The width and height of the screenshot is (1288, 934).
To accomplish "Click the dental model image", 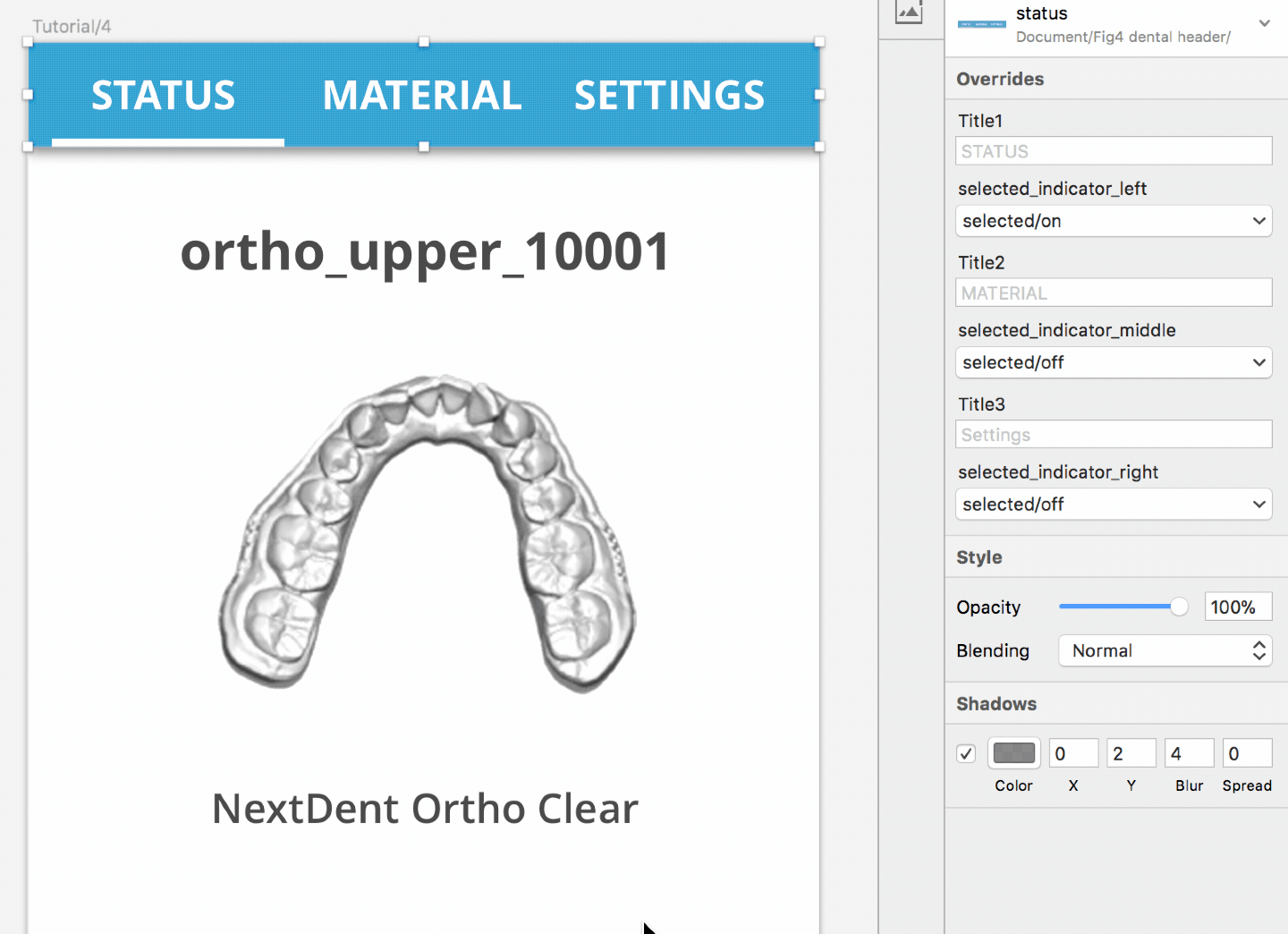I will (428, 533).
